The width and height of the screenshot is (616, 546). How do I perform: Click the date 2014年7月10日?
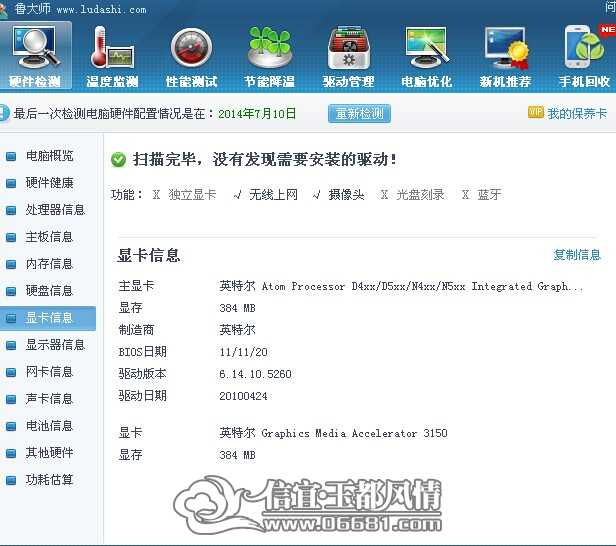[257, 114]
